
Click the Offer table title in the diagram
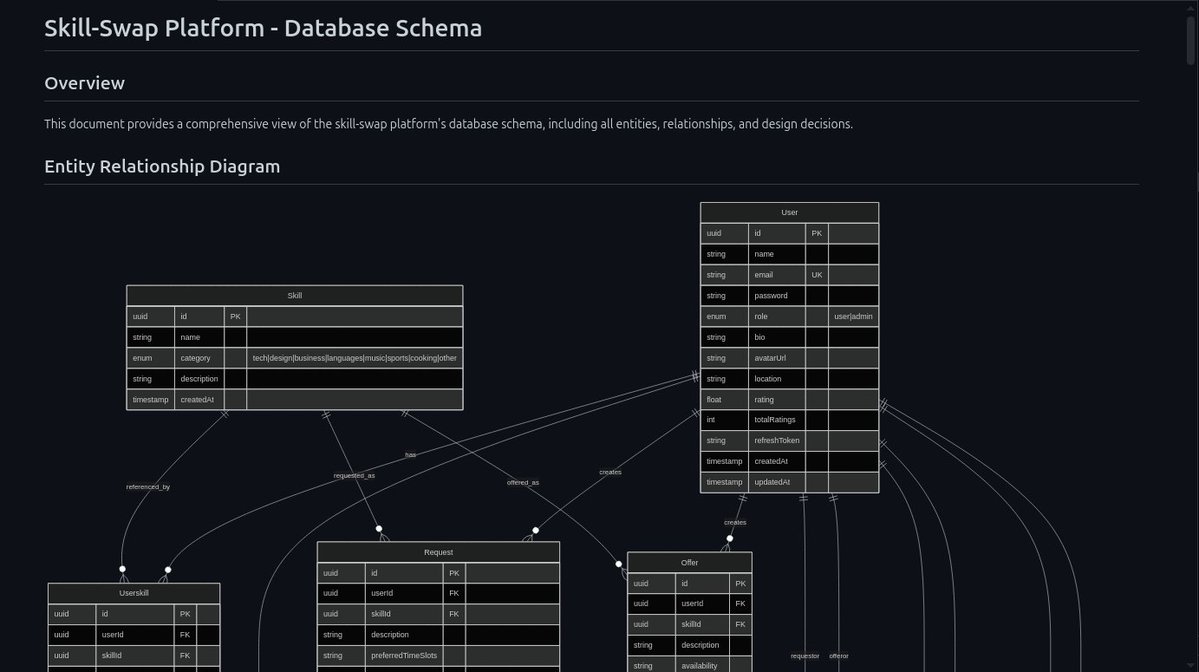[688, 562]
